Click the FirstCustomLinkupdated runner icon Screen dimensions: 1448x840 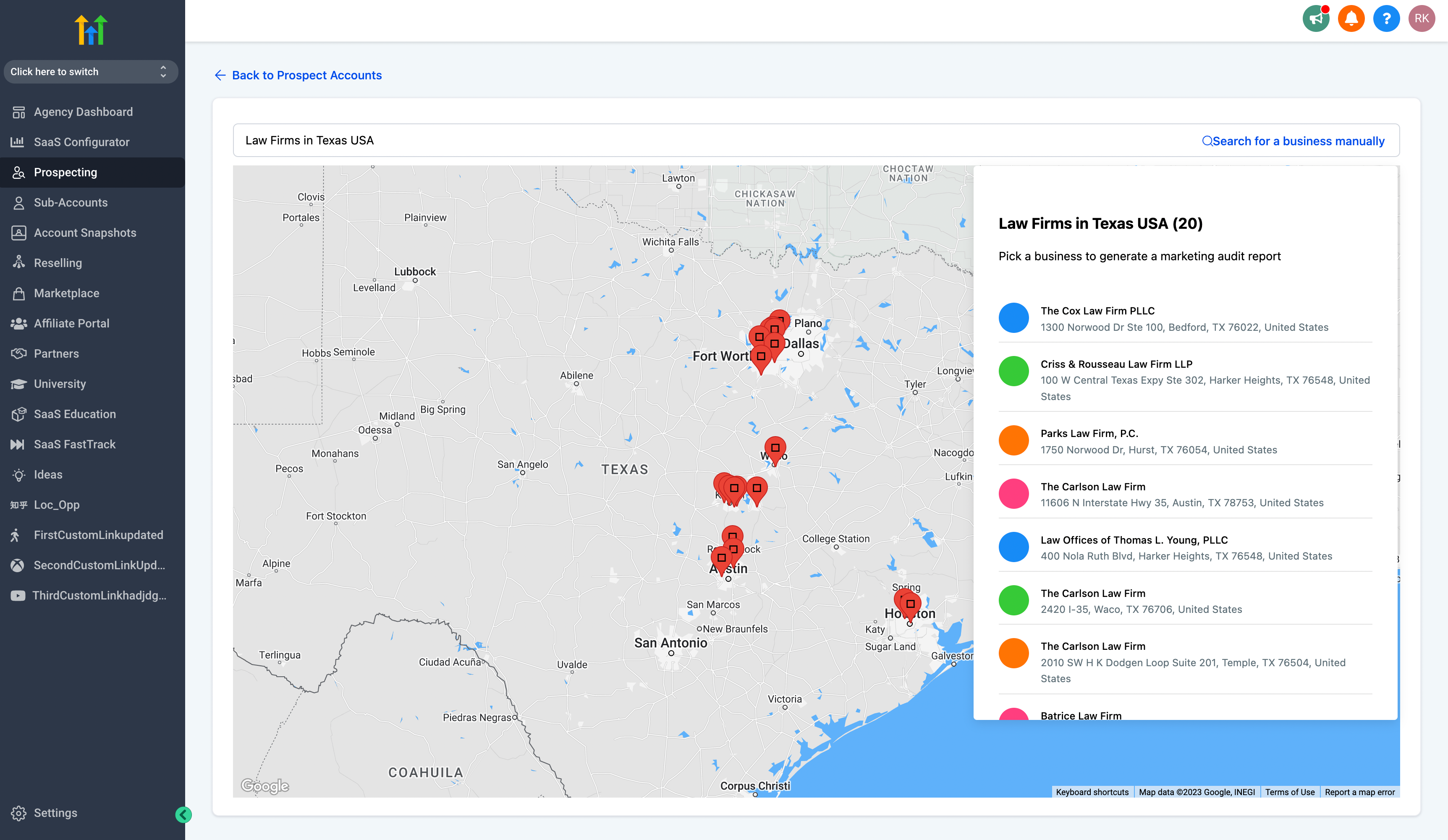(16, 535)
